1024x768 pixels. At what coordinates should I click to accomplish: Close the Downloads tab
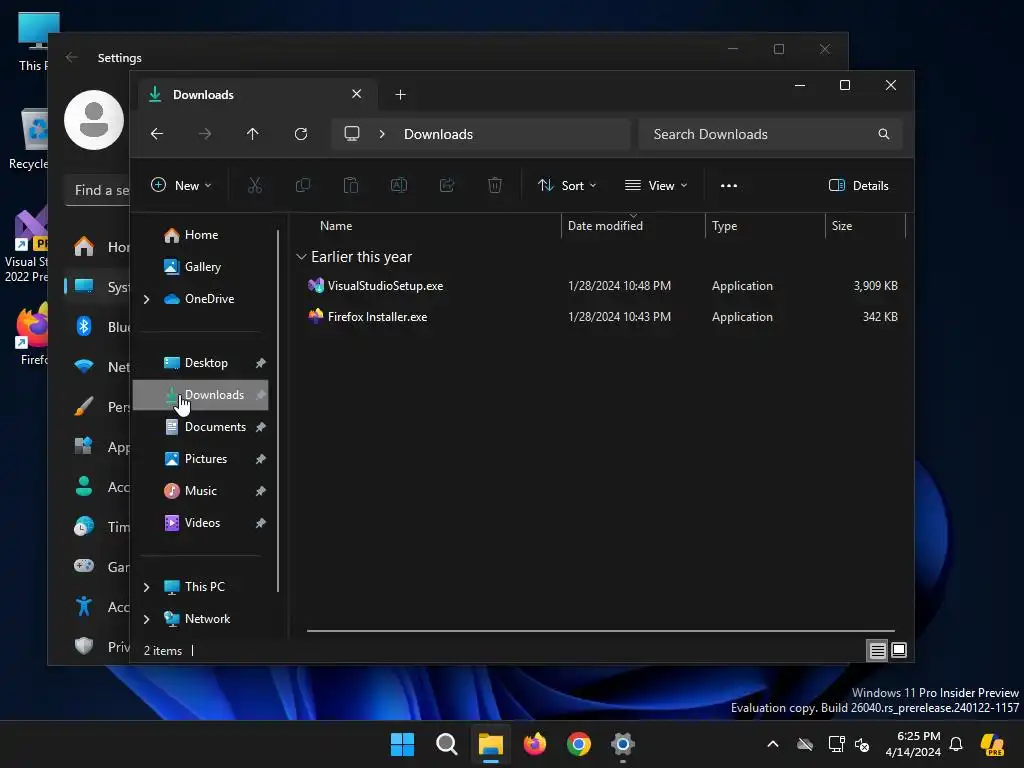point(357,94)
